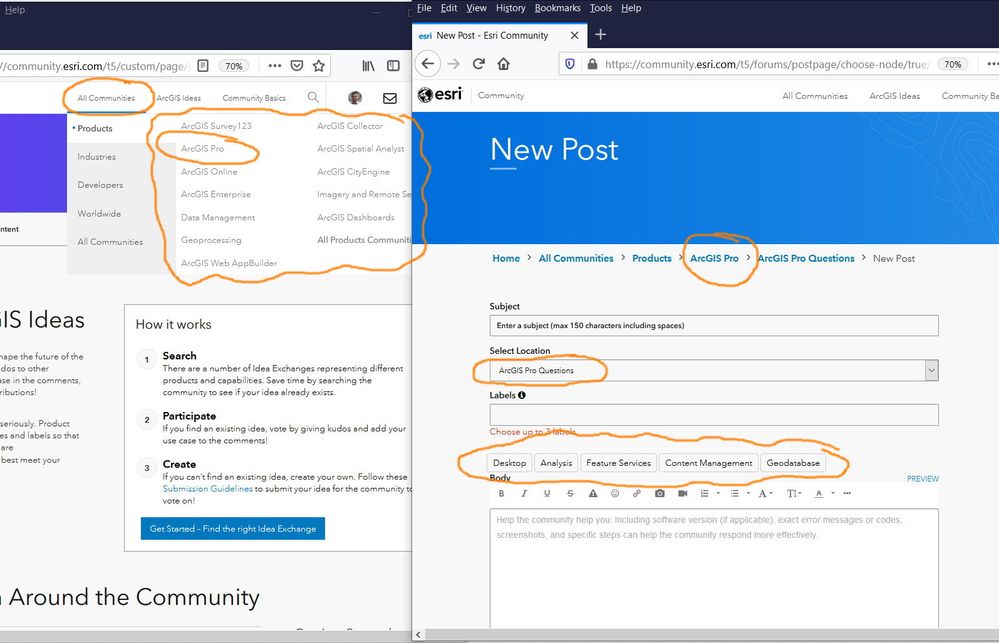999x643 pixels.
Task: Click the ArcGIS Pro Questions breadcrumb link
Action: click(806, 258)
